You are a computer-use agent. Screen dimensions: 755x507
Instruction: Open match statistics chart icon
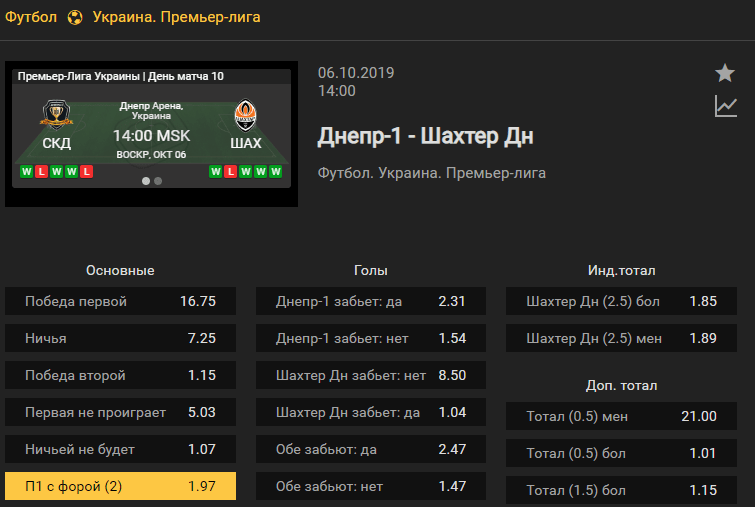pyautogui.click(x=726, y=106)
